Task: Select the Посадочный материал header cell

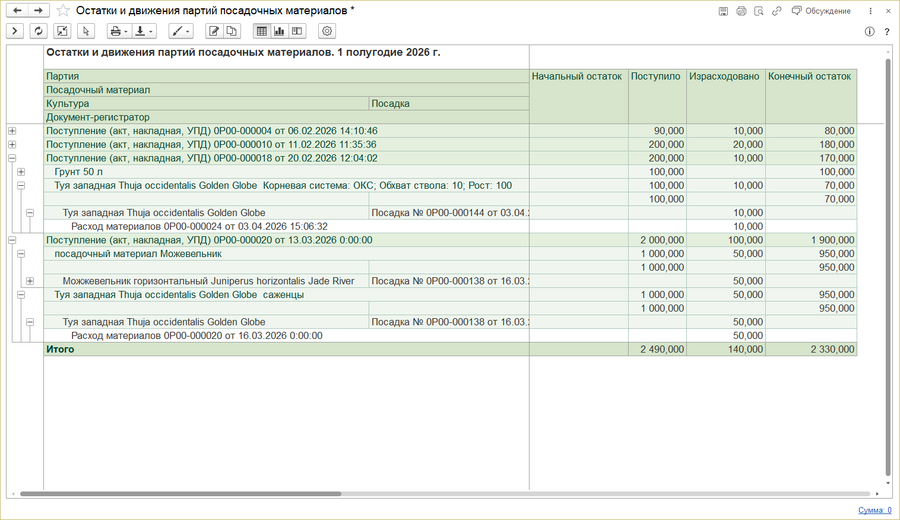Action: (x=286, y=90)
